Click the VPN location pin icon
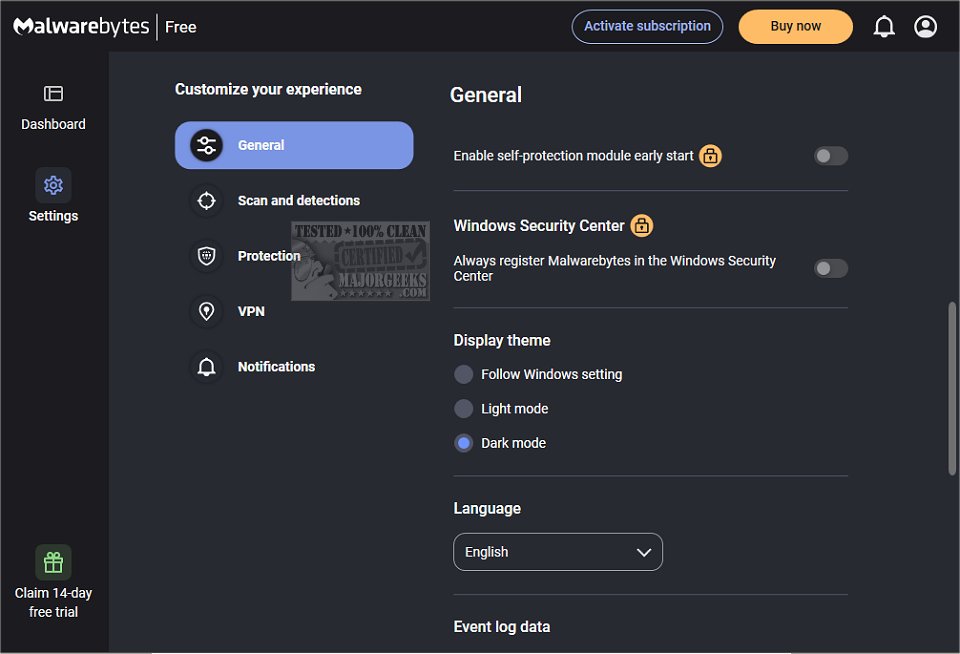The width and height of the screenshot is (960, 654). (x=207, y=311)
